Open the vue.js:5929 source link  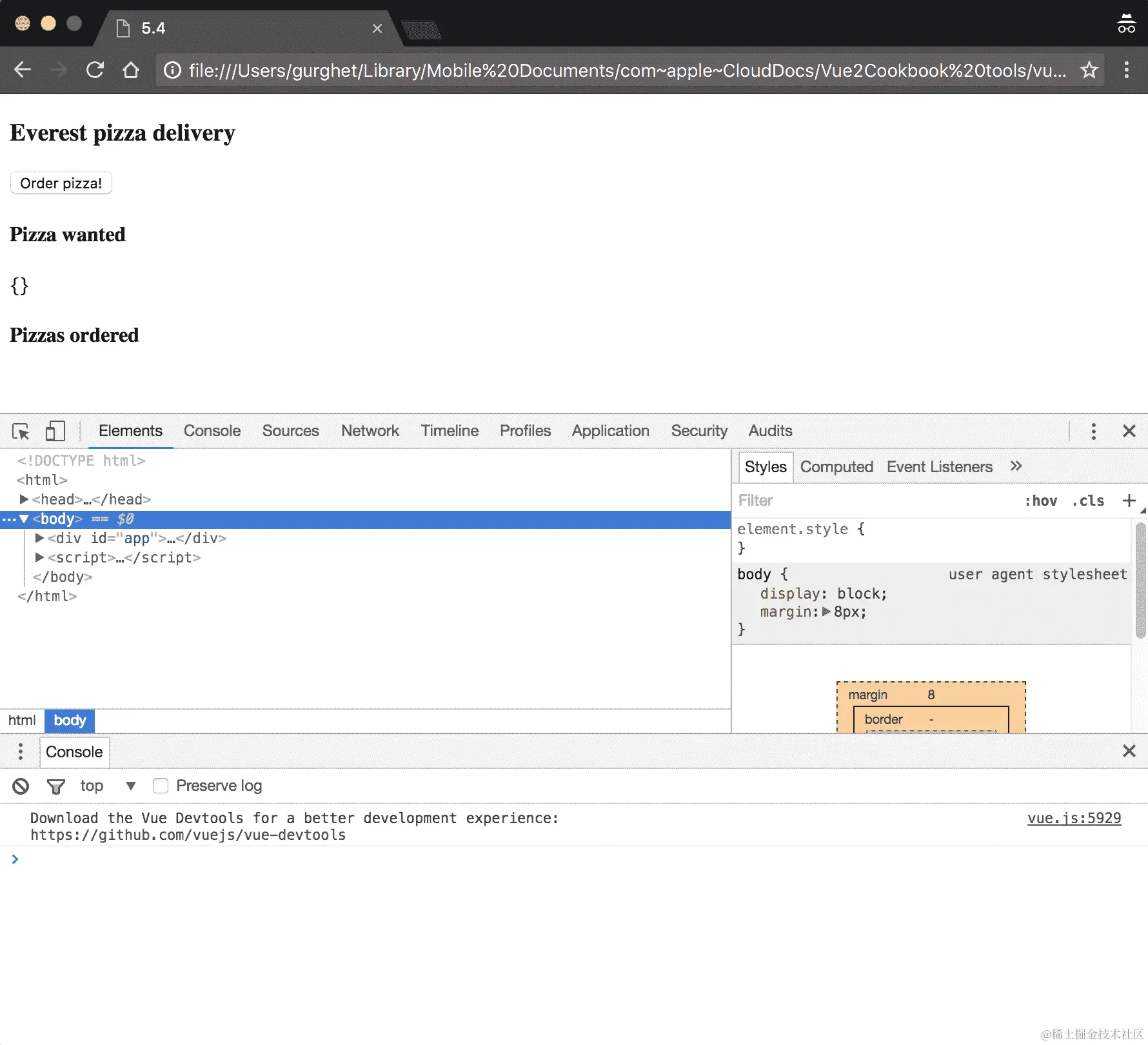(1074, 818)
